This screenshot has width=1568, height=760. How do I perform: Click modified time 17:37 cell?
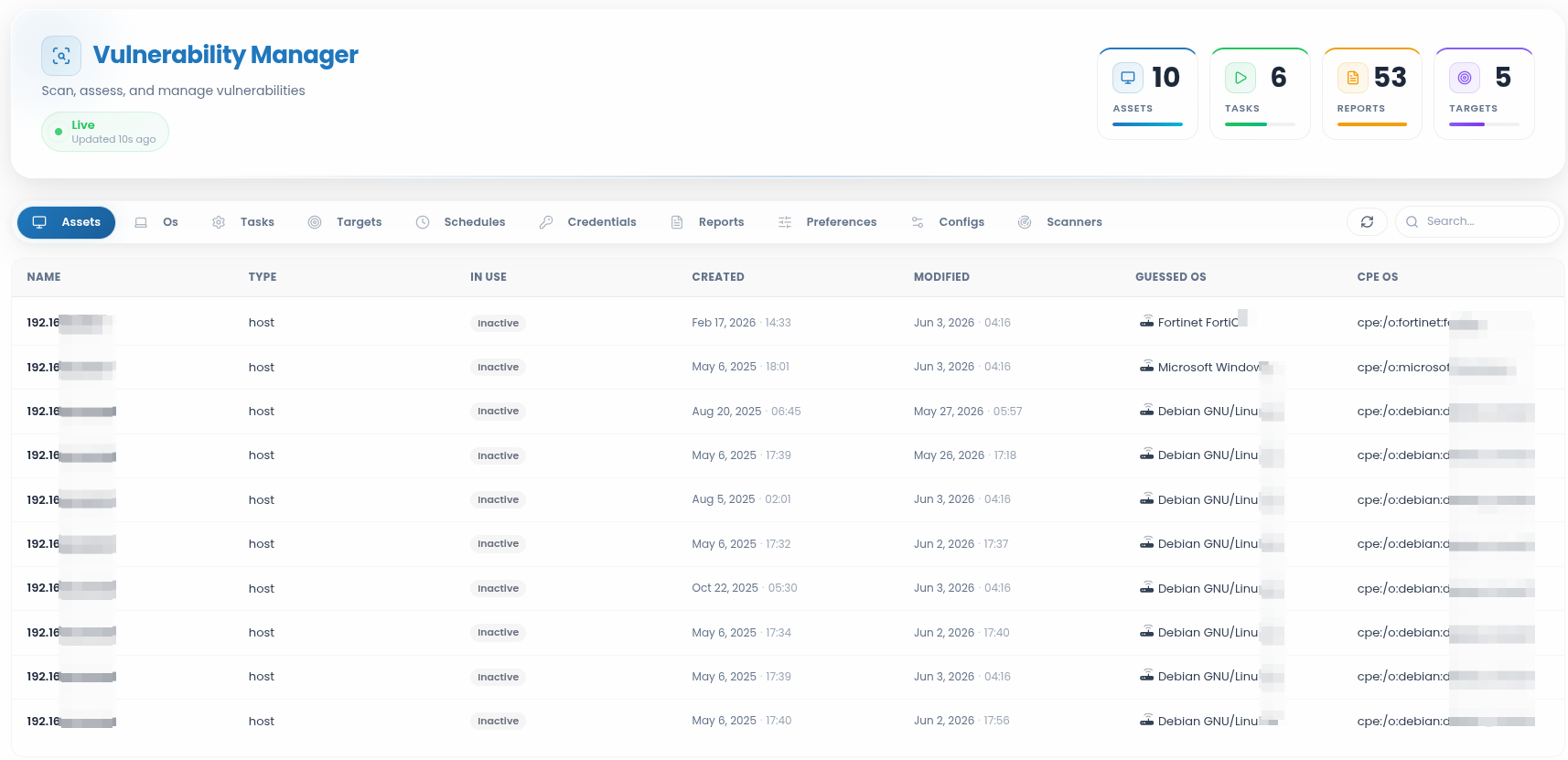pyautogui.click(x=996, y=544)
